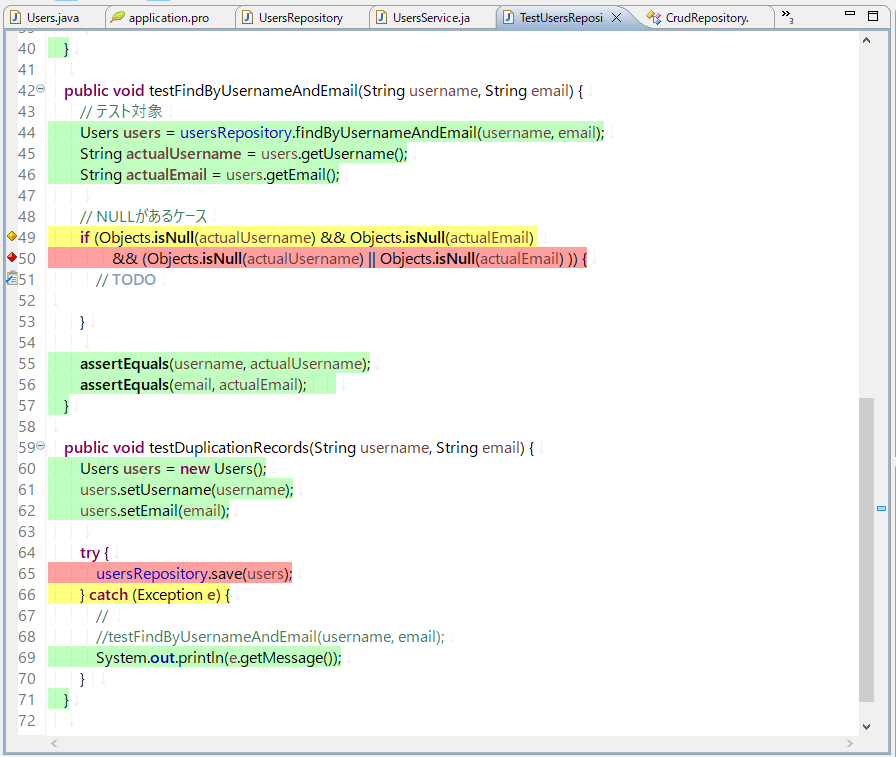This screenshot has width=896, height=757.
Task: Click Java file icon on TestUsersReposi tab
Action: 508,18
